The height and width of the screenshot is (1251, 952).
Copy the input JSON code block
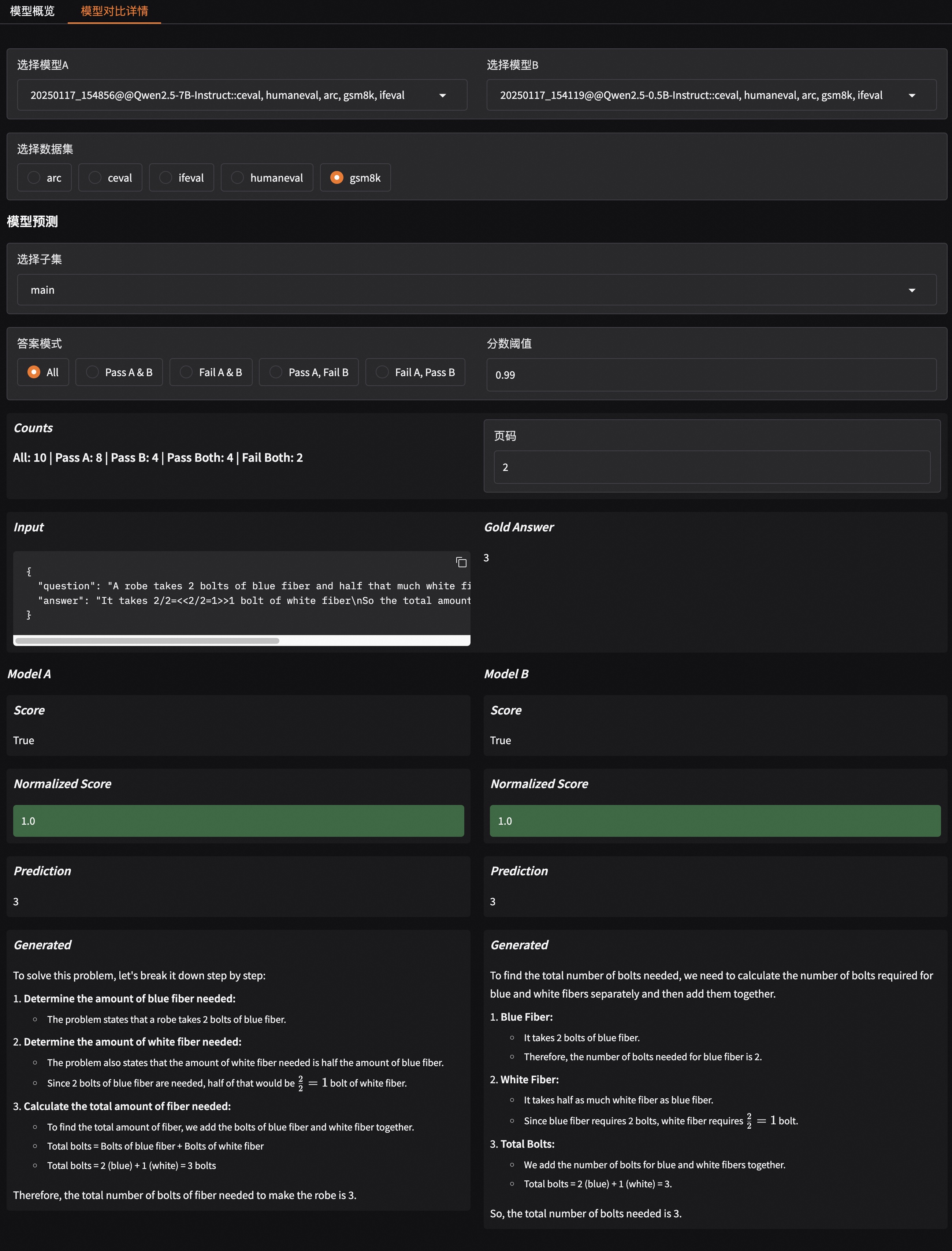click(x=461, y=562)
